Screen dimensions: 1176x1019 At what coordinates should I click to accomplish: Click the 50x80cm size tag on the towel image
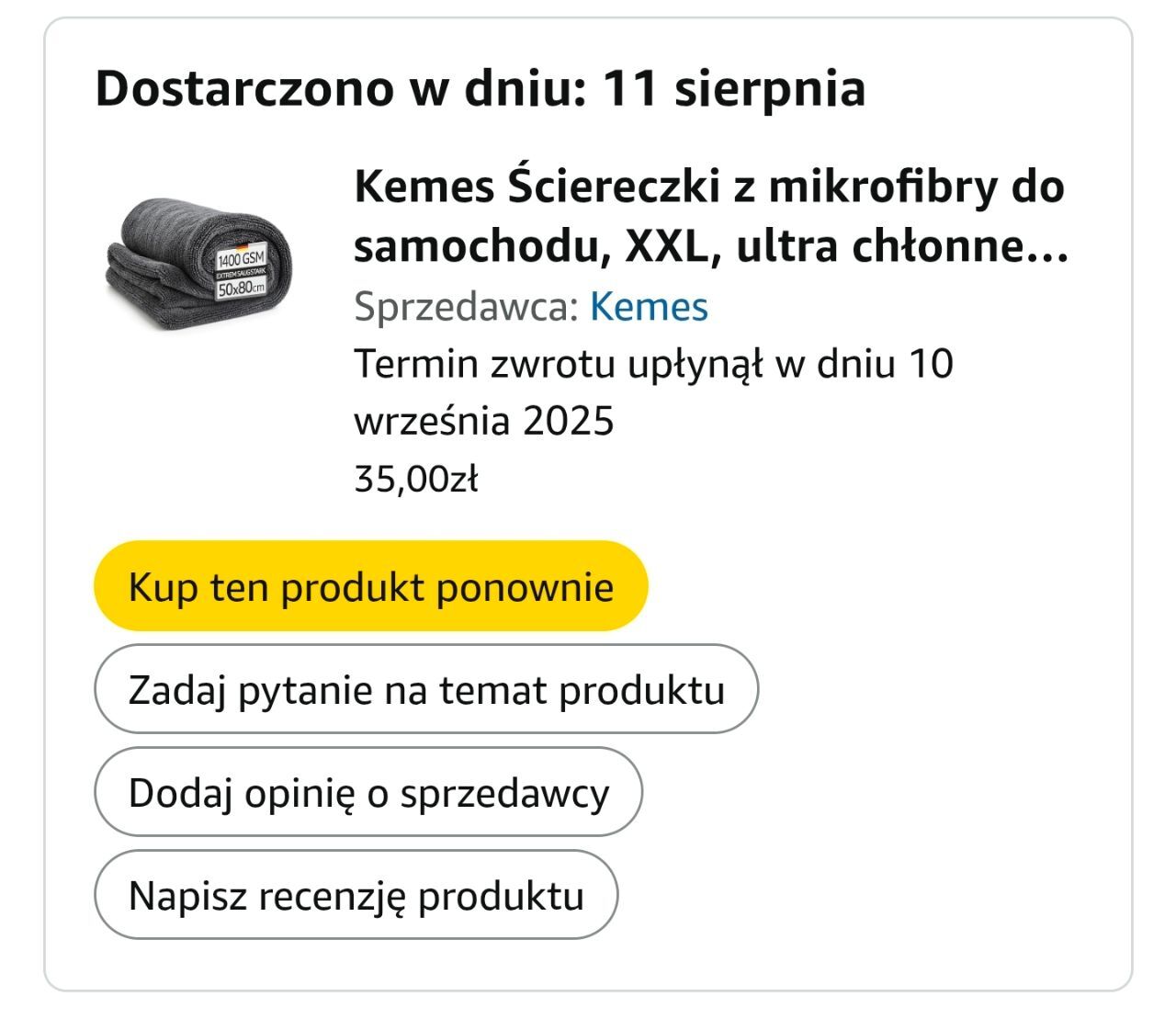239,289
